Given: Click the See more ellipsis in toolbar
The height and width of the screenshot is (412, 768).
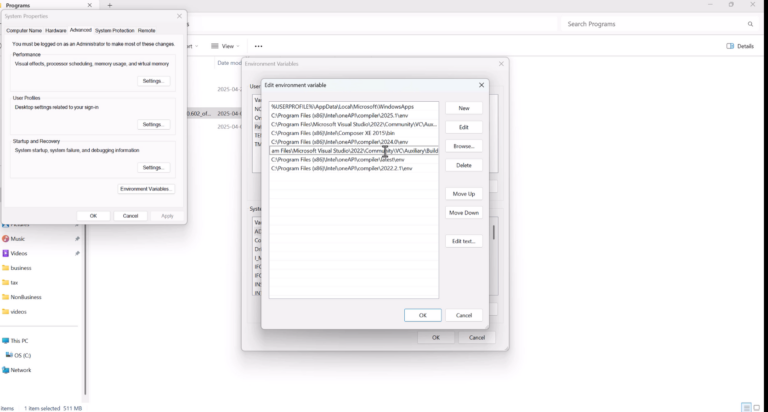Looking at the screenshot, I should coord(258,46).
